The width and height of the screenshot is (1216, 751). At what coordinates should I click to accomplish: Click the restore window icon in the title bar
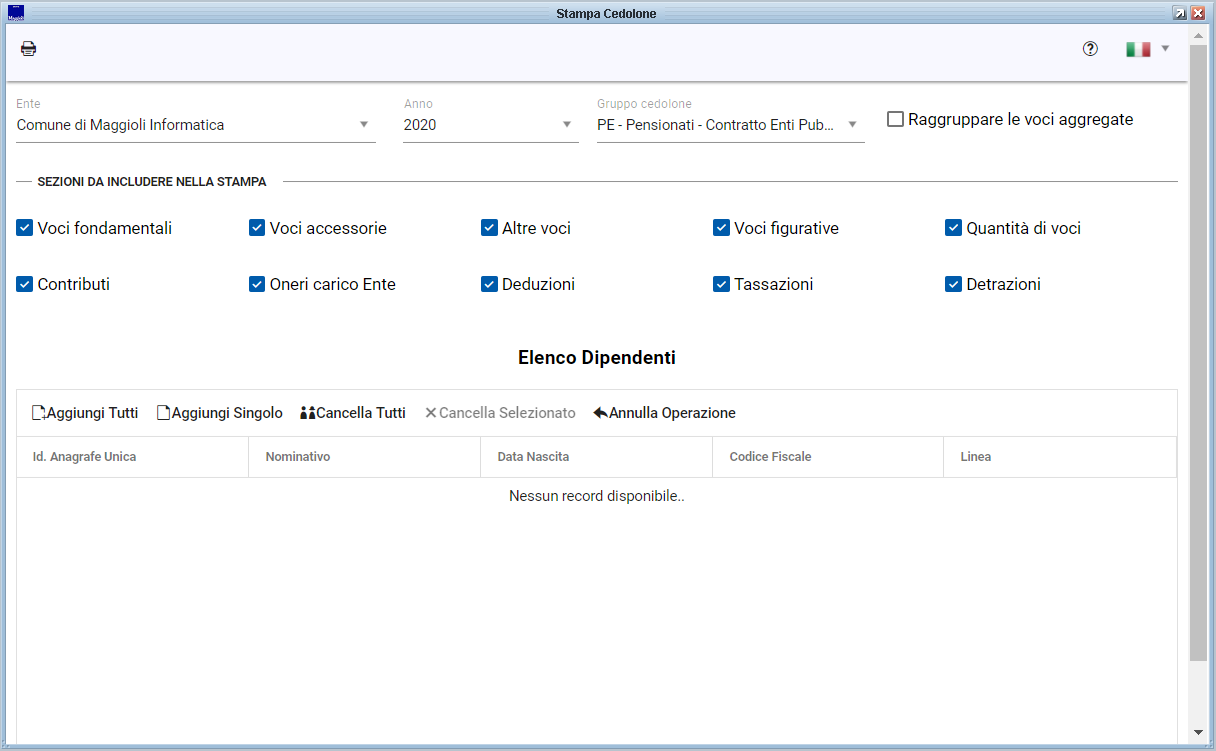coord(1180,13)
